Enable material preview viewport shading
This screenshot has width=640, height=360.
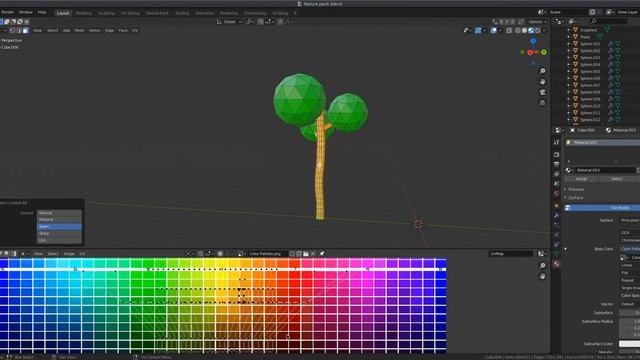point(531,30)
